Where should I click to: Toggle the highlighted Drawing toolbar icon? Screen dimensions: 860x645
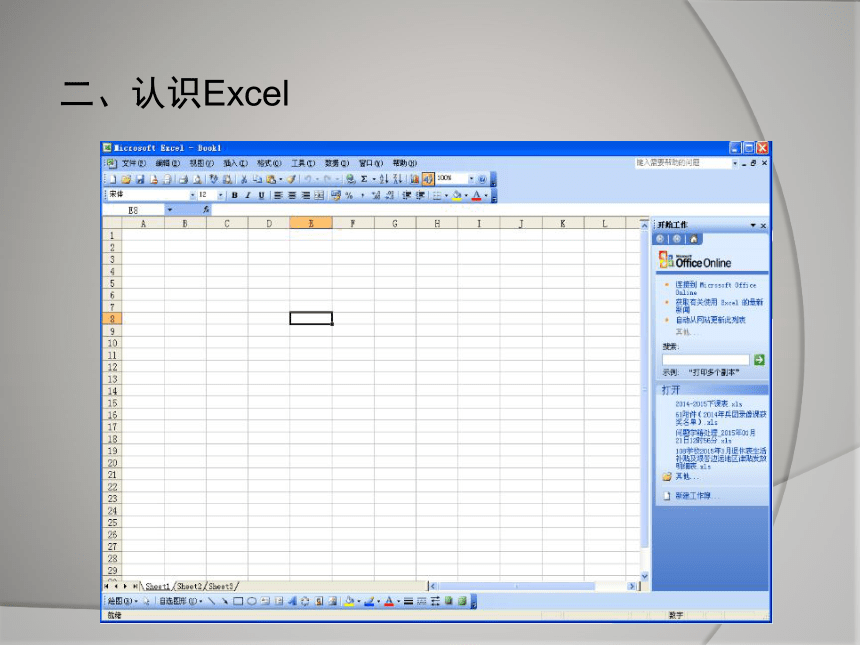point(428,179)
